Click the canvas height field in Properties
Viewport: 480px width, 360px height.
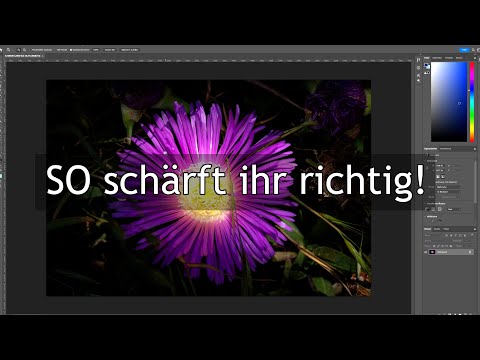(440, 170)
